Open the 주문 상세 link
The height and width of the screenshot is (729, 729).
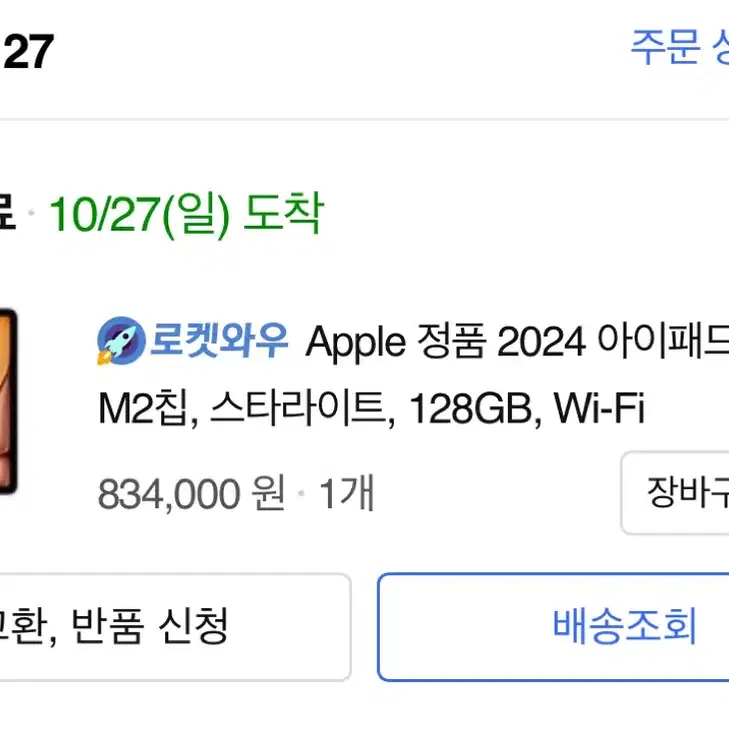(680, 47)
